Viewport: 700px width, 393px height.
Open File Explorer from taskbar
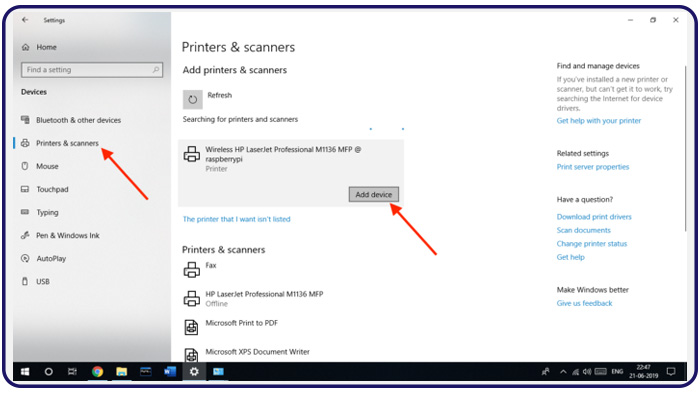(121, 372)
